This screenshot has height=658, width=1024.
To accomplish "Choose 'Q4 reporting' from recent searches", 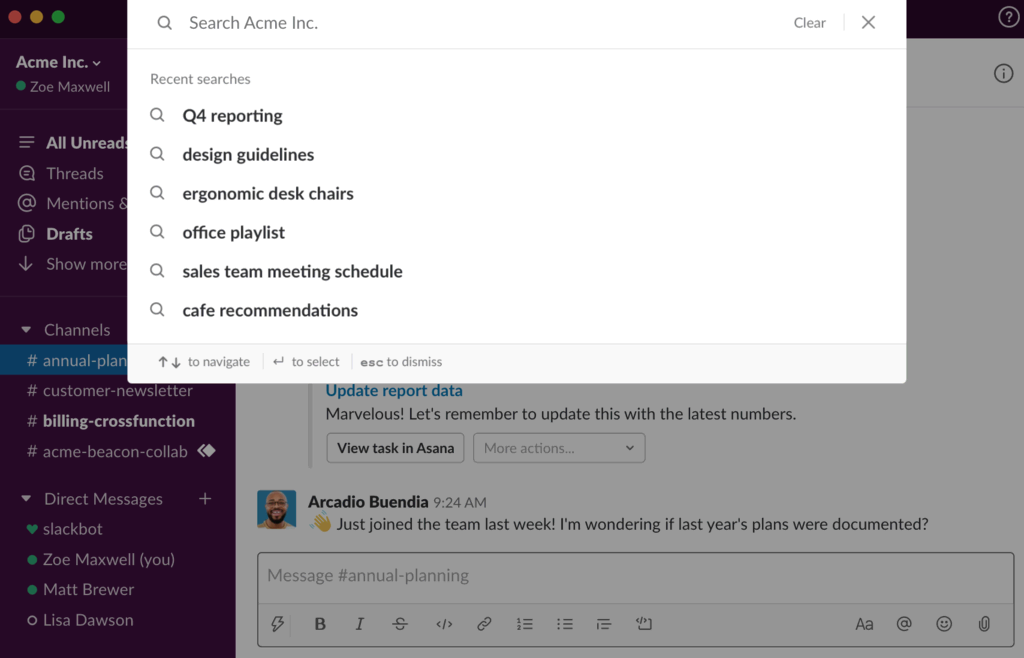I will [232, 115].
